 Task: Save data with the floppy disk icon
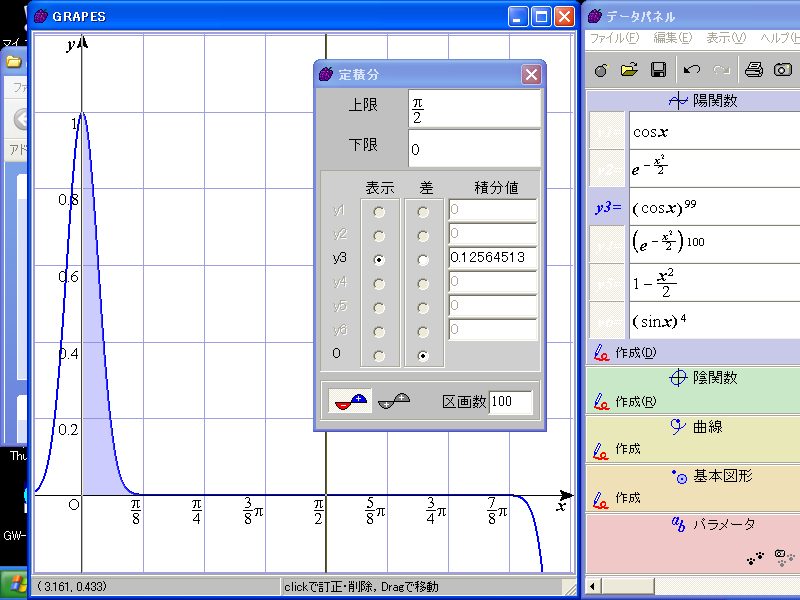[658, 70]
